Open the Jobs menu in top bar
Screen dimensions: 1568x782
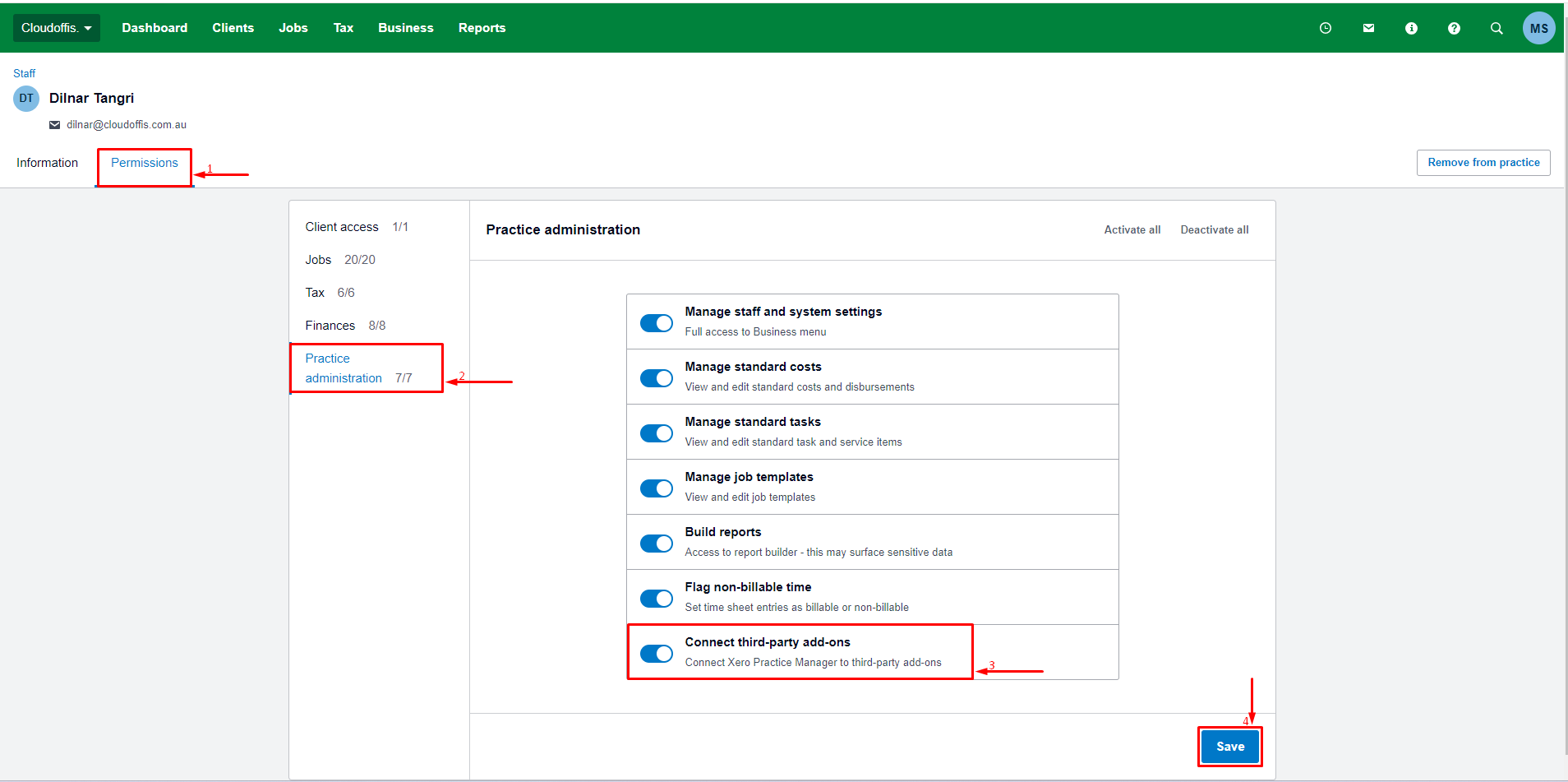coord(293,28)
